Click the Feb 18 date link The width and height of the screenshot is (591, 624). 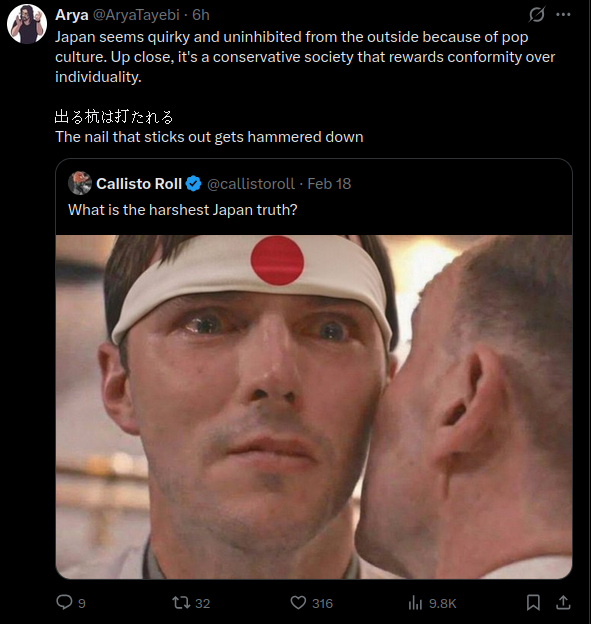(329, 184)
